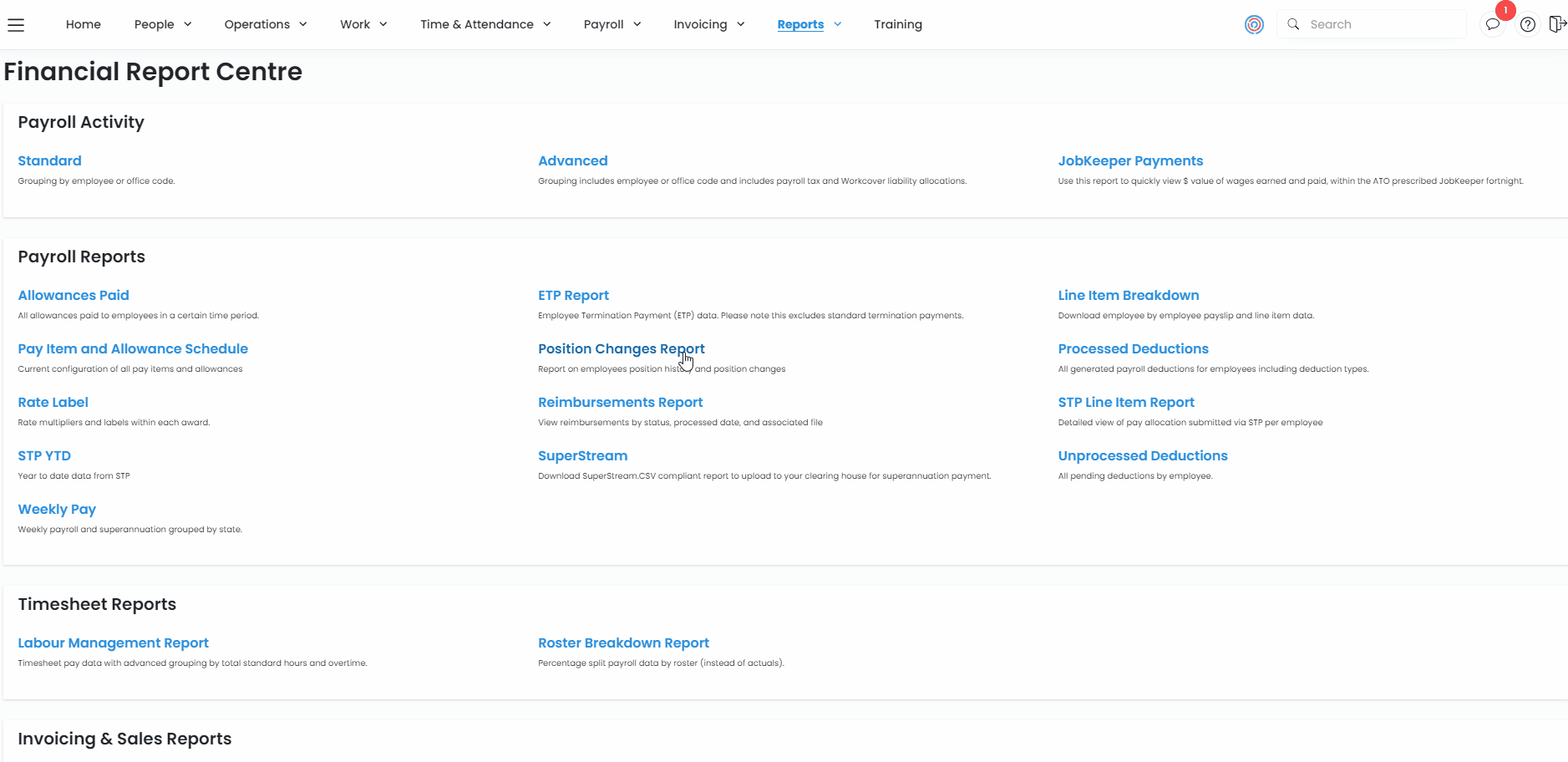Click the logout door icon
Image resolution: width=1568 pixels, height=762 pixels.
[x=1556, y=24]
